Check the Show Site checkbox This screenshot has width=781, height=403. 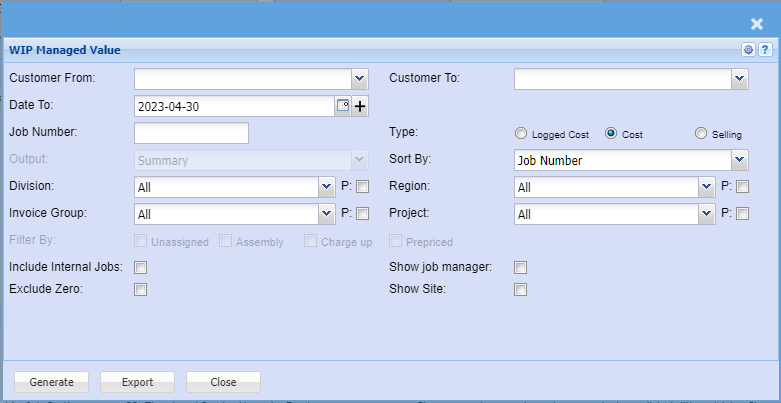coord(520,289)
